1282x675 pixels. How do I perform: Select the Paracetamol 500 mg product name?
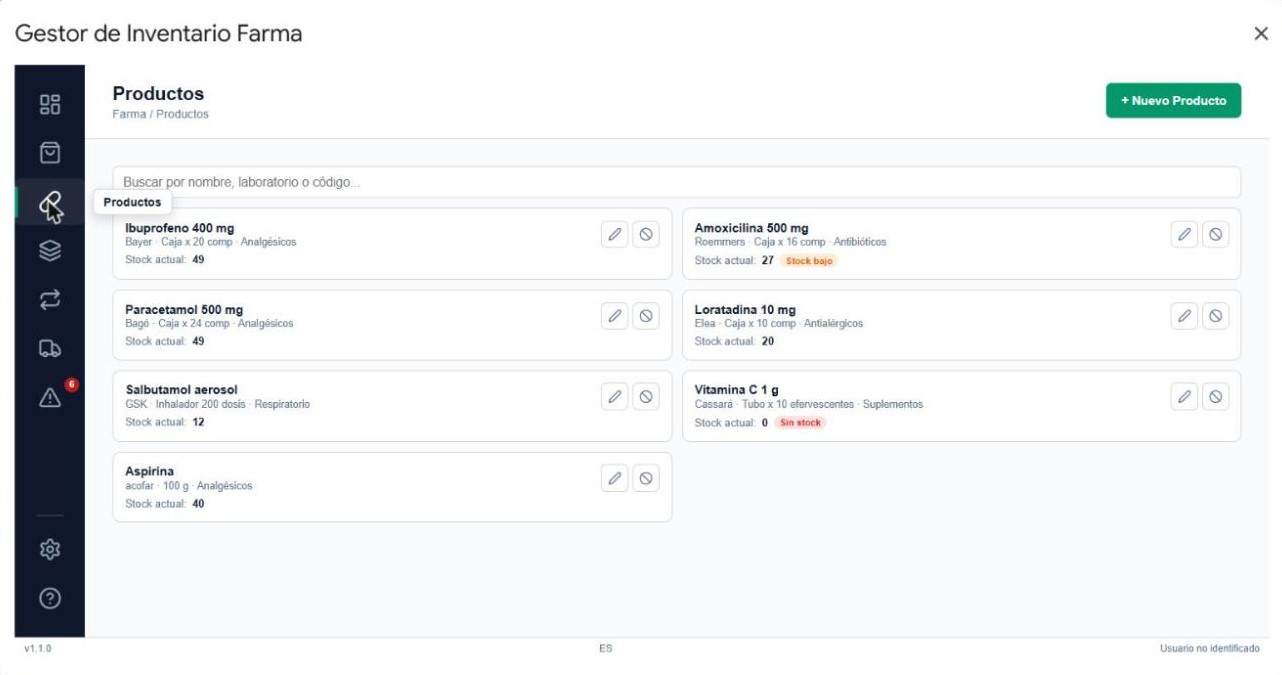click(184, 310)
